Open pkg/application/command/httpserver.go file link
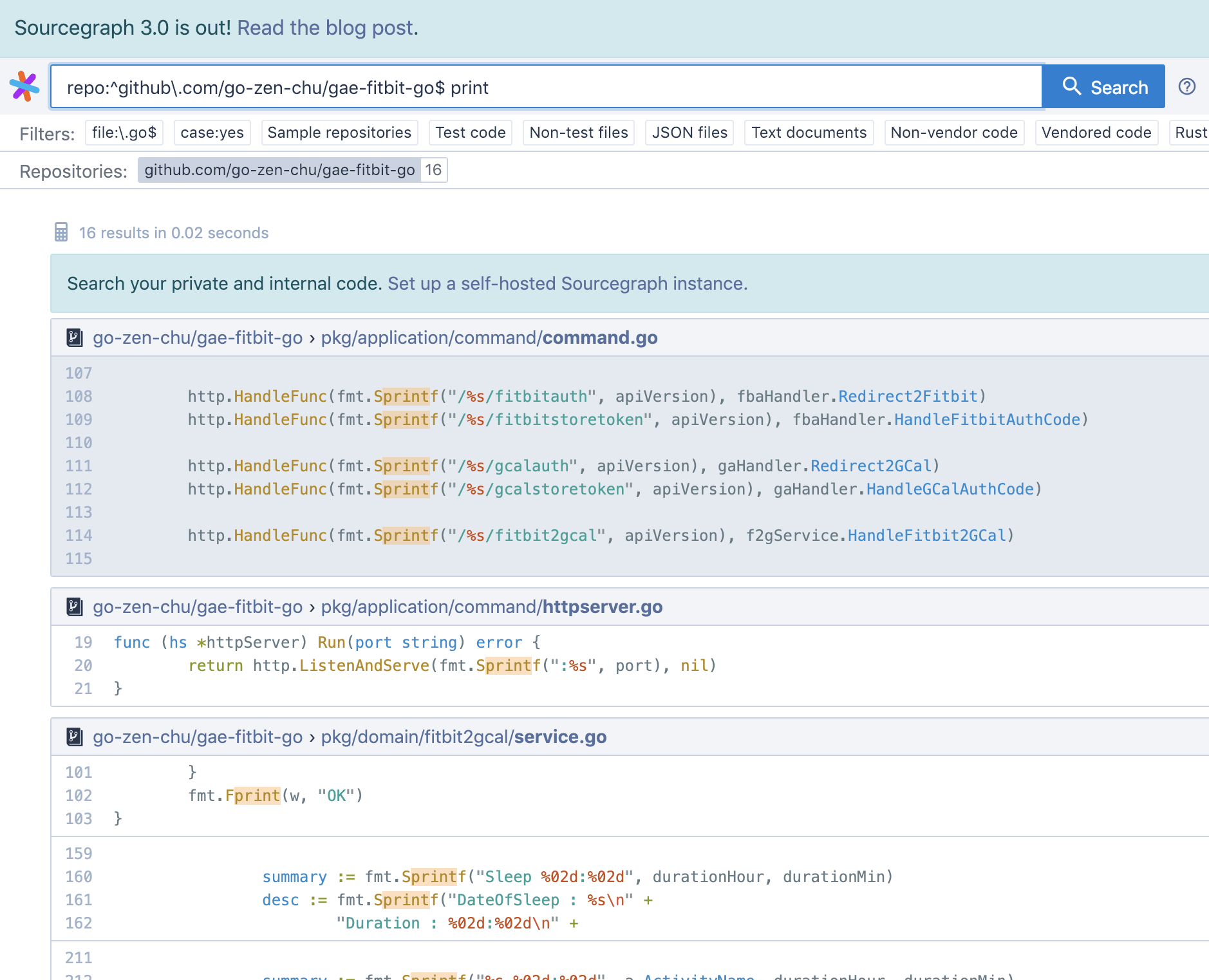Screen dimensions: 1209x980 [492, 607]
